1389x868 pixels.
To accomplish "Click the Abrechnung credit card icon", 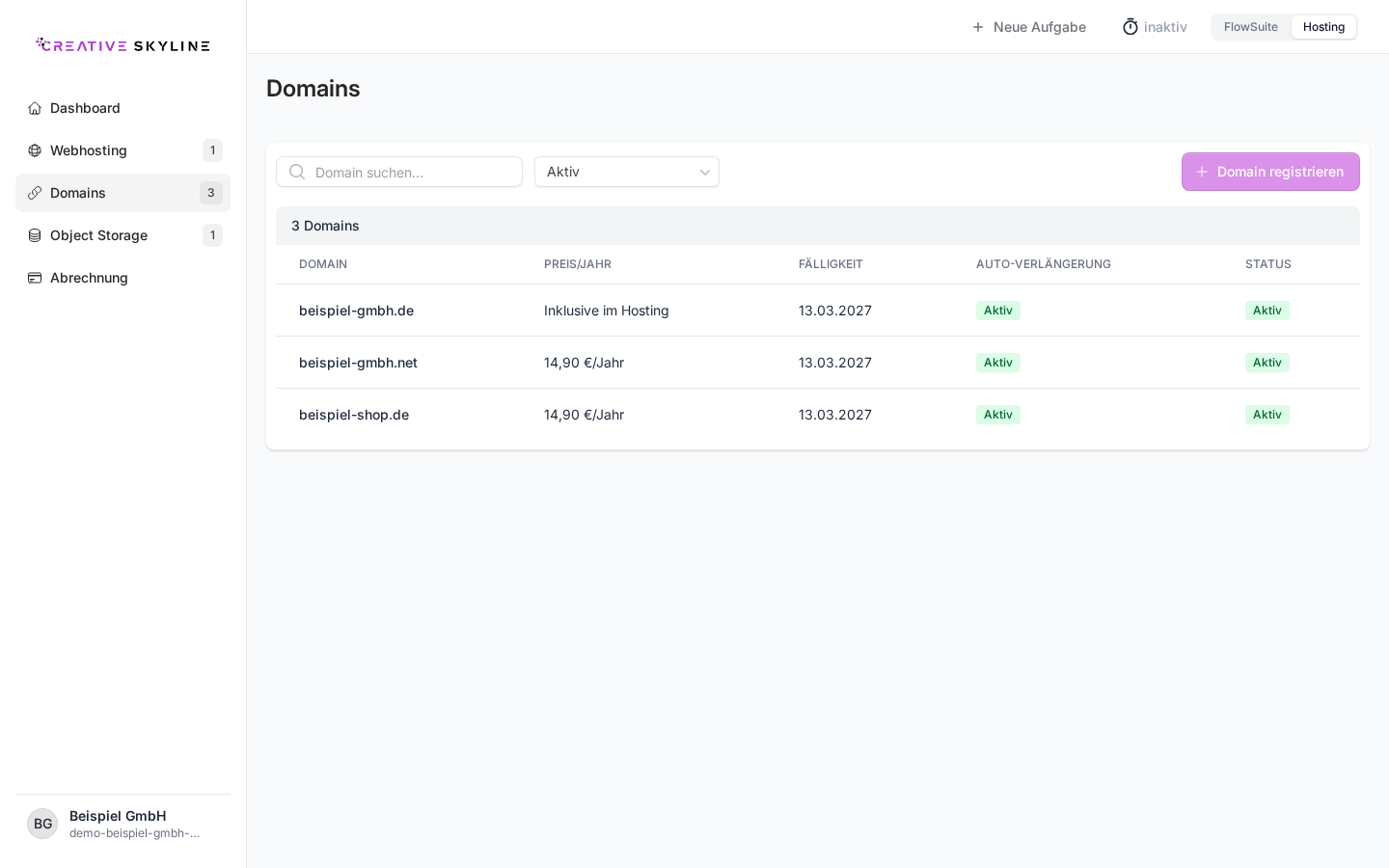I will pos(35,278).
